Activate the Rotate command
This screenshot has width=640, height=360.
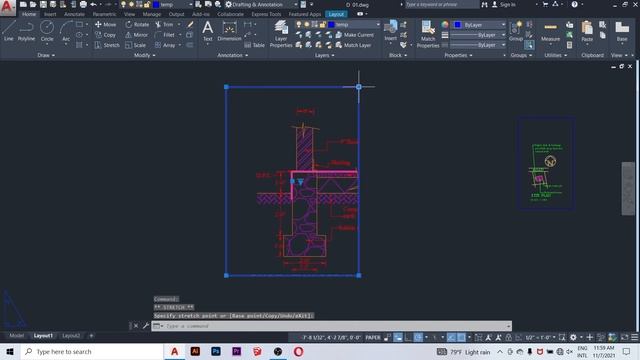coord(137,24)
